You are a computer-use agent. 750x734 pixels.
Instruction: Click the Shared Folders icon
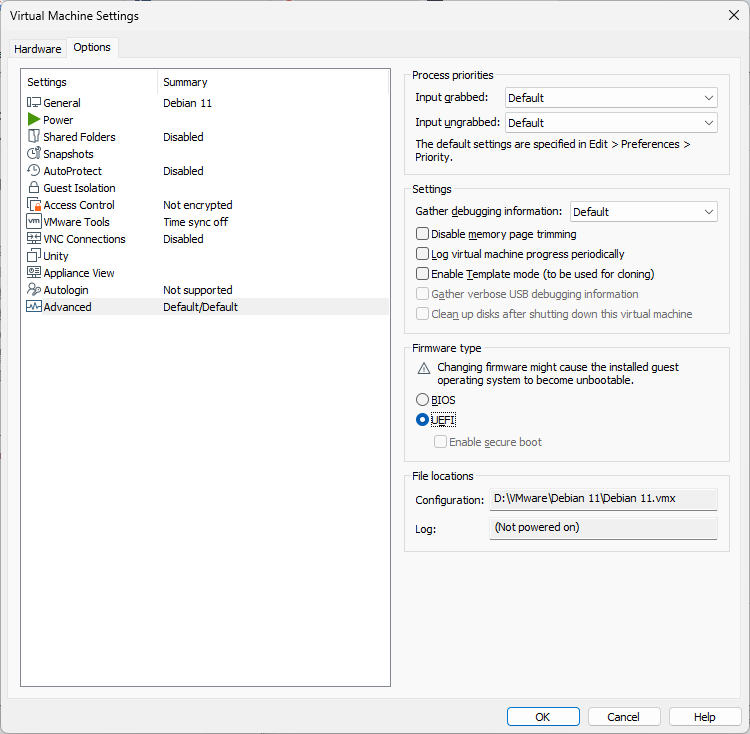(33, 136)
